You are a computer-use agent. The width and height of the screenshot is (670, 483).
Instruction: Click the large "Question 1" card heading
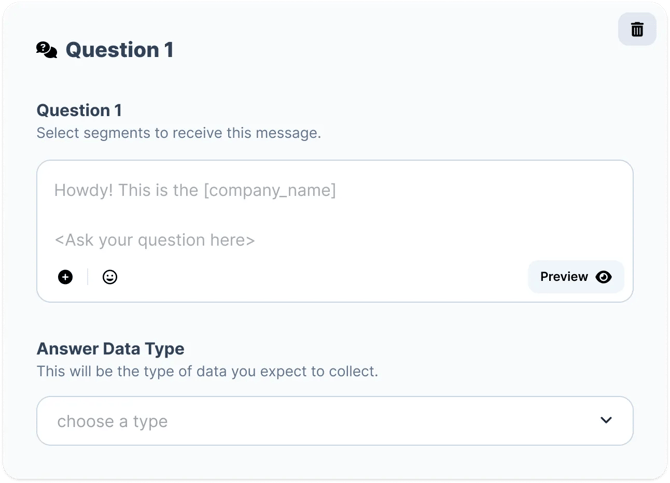tap(119, 50)
